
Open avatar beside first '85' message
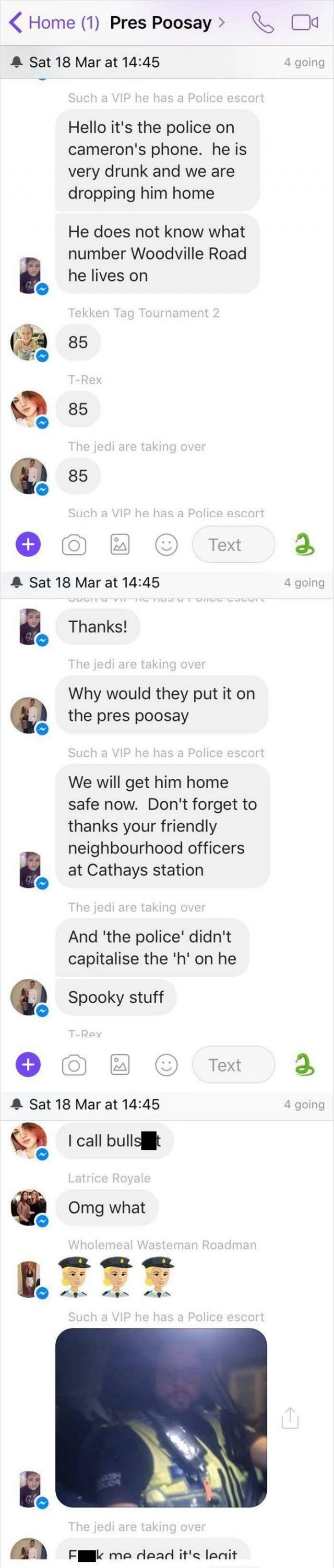(x=29, y=342)
